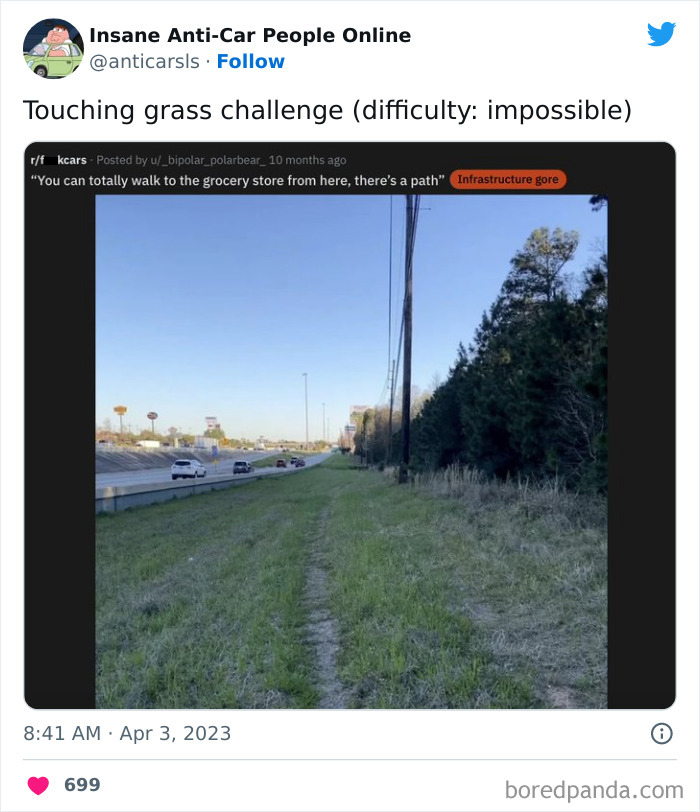Click the embedded roadside path photo
This screenshot has height=812, width=700.
(350, 450)
